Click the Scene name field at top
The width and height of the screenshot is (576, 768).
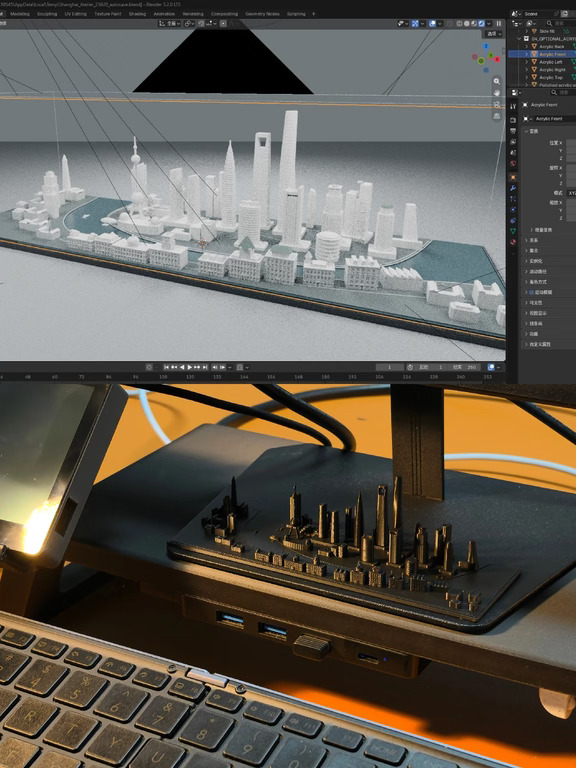click(x=539, y=14)
